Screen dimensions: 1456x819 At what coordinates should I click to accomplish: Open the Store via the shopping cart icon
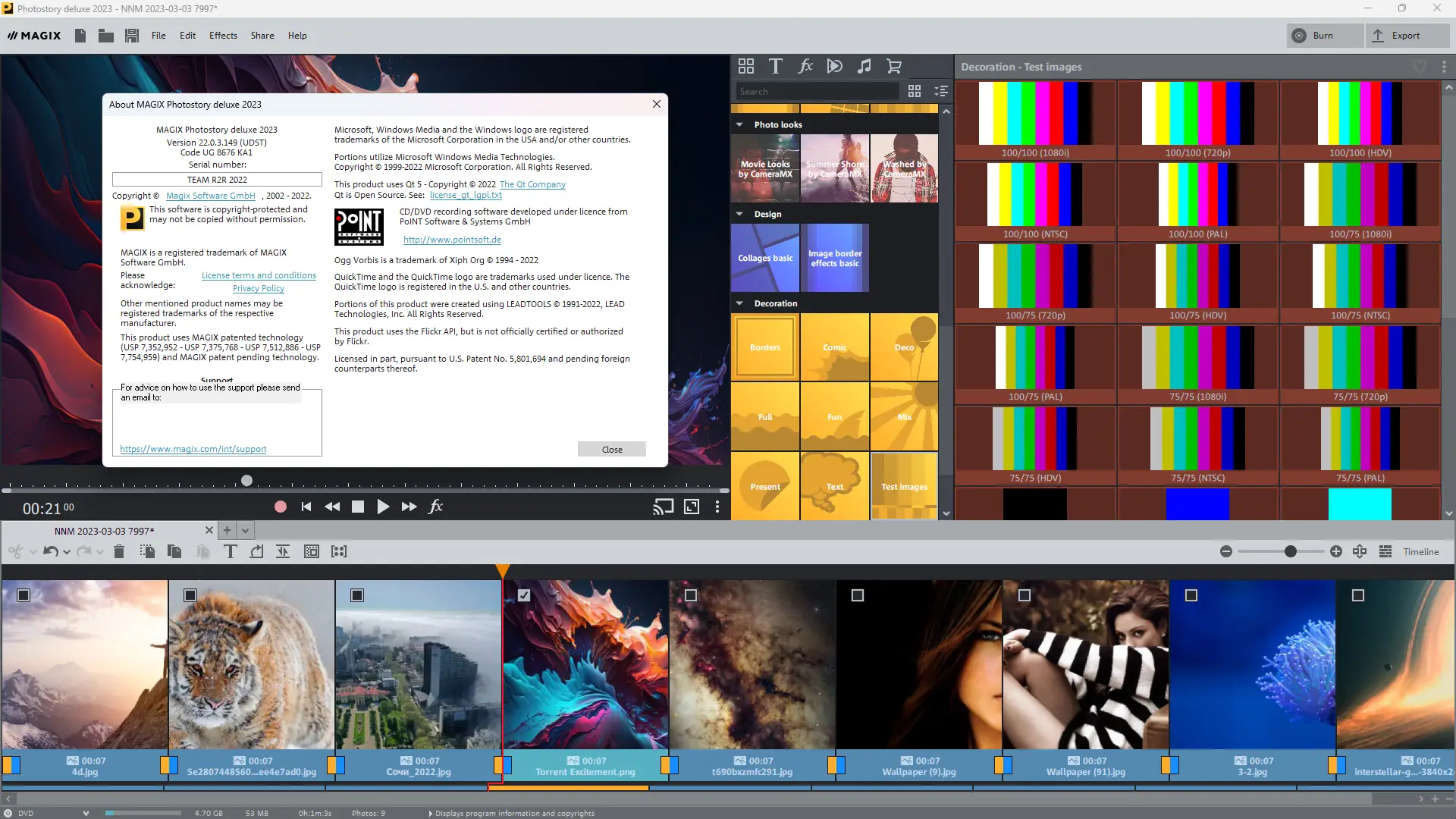point(894,66)
